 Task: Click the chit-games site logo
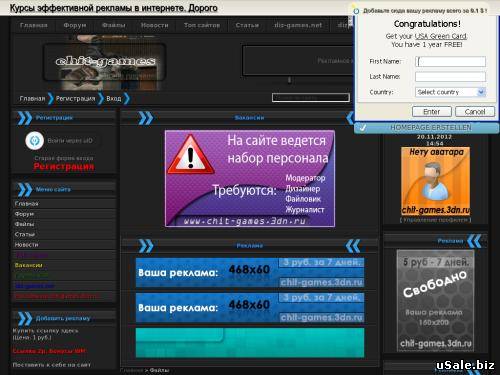click(105, 62)
